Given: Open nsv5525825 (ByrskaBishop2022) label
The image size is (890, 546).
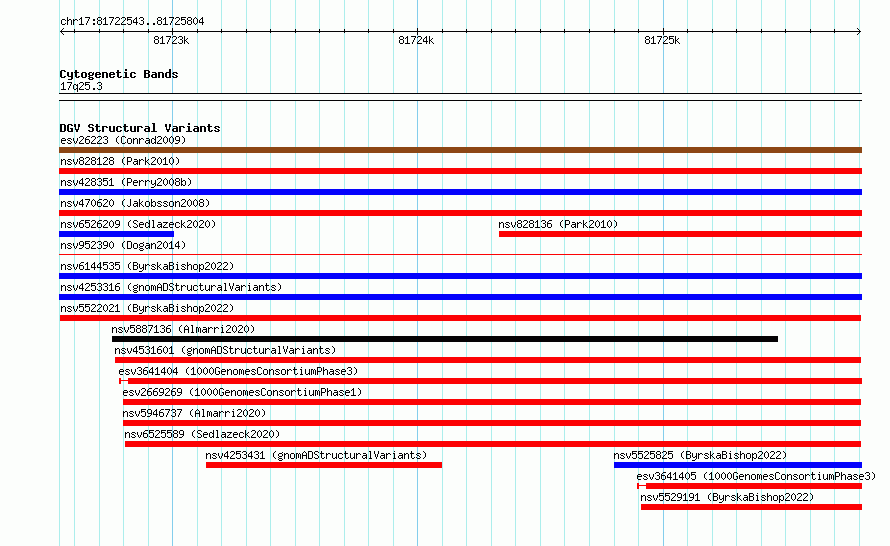Looking at the screenshot, I should 700,455.
